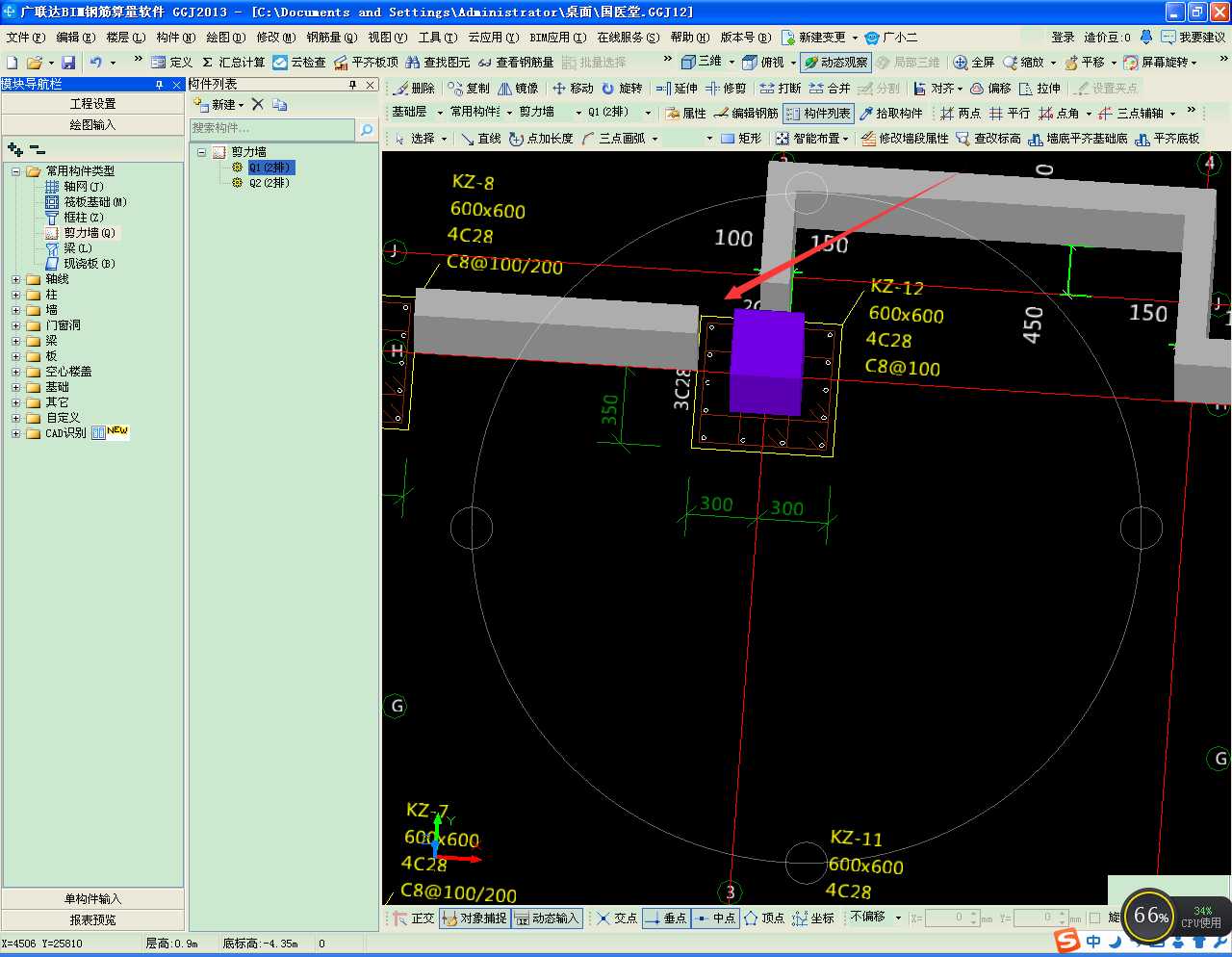Viewport: 1232px width, 957px height.
Task: Expand the 门窗洞 tree folder
Action: click(15, 325)
